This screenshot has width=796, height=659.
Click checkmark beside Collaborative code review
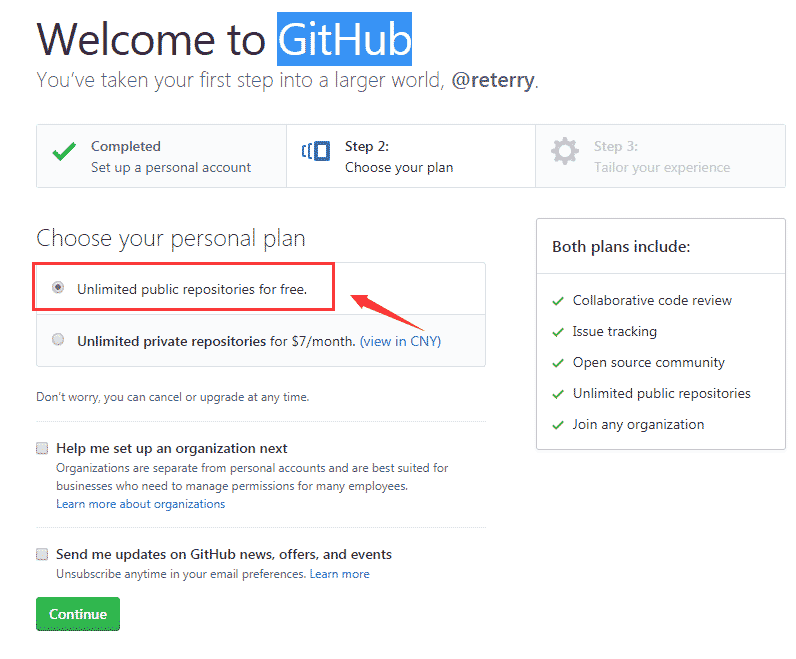pyautogui.click(x=558, y=301)
